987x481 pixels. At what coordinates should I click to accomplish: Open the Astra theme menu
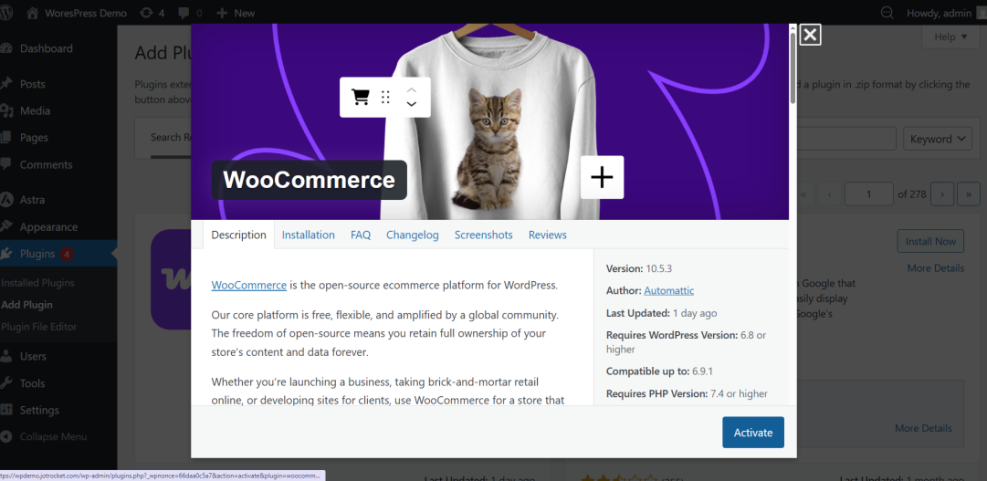[32, 200]
